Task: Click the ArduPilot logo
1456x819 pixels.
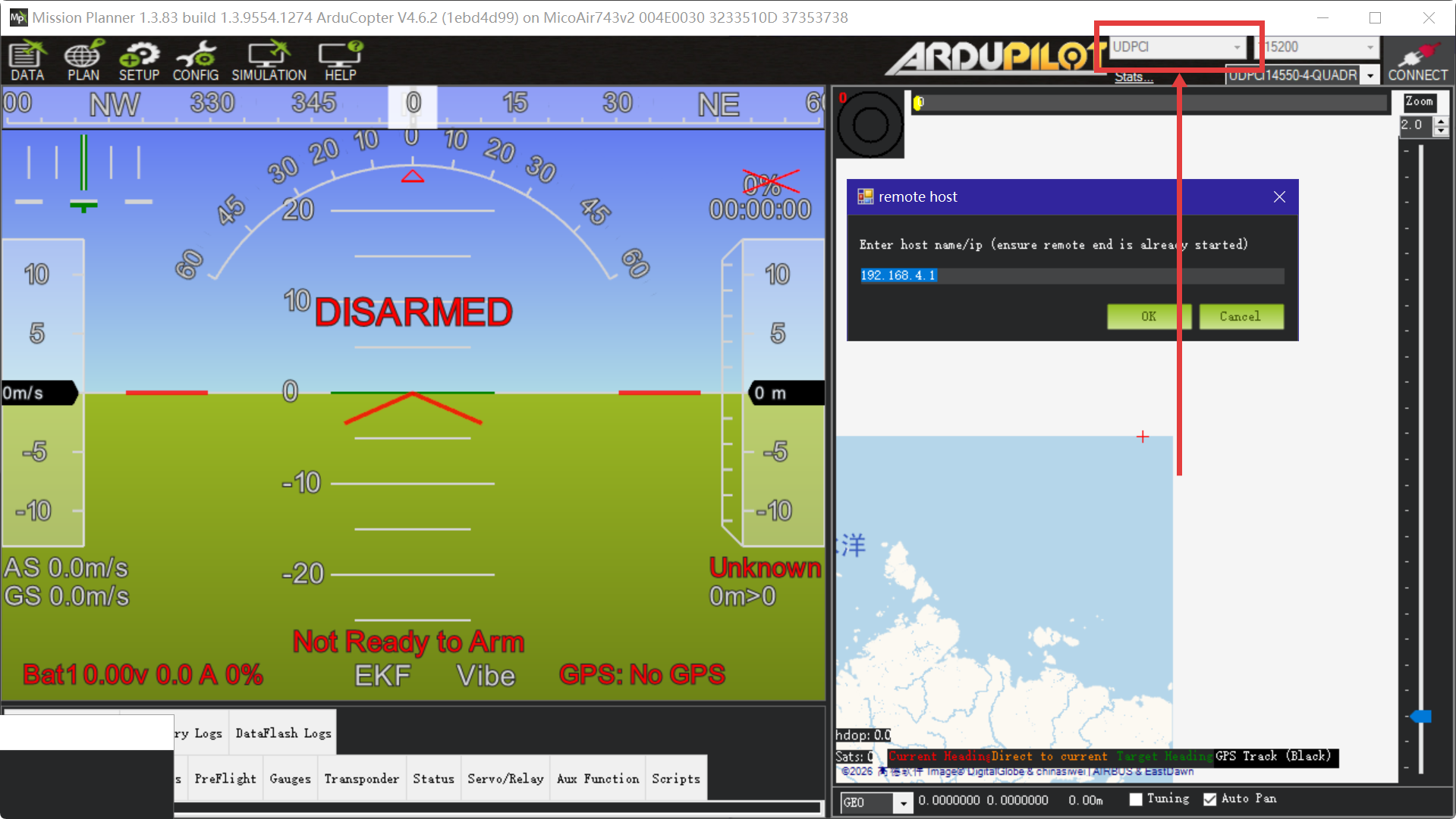Action: click(x=994, y=58)
